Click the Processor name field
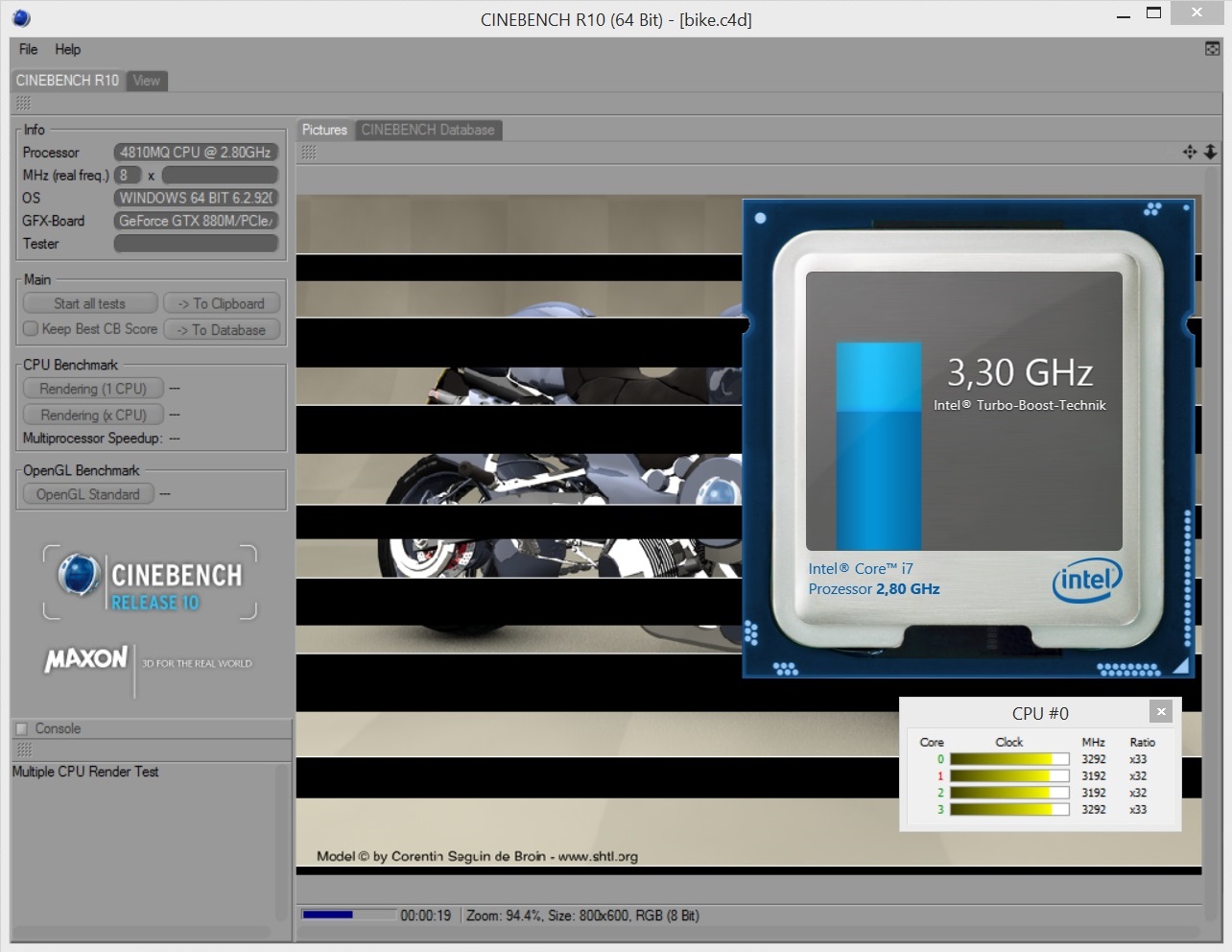Screen dimensions: 1232x952 pyautogui.click(x=196, y=152)
